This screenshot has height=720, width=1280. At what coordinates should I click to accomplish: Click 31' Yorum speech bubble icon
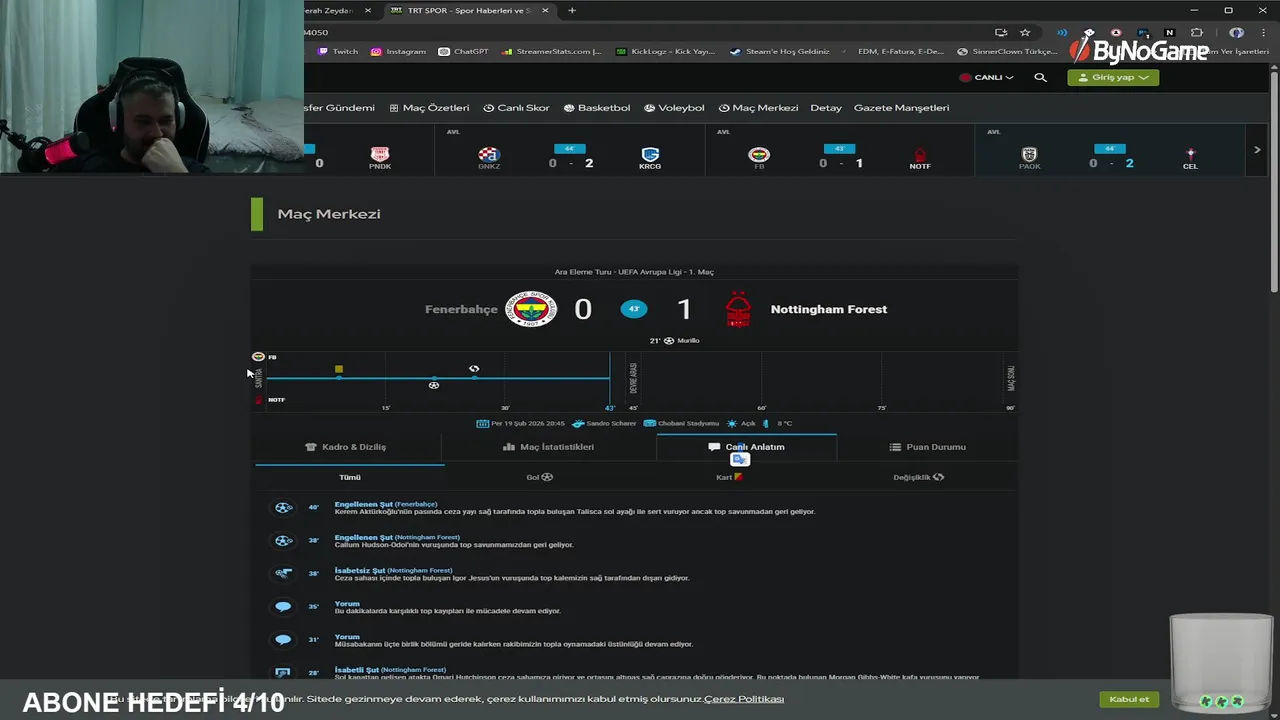[x=284, y=640]
